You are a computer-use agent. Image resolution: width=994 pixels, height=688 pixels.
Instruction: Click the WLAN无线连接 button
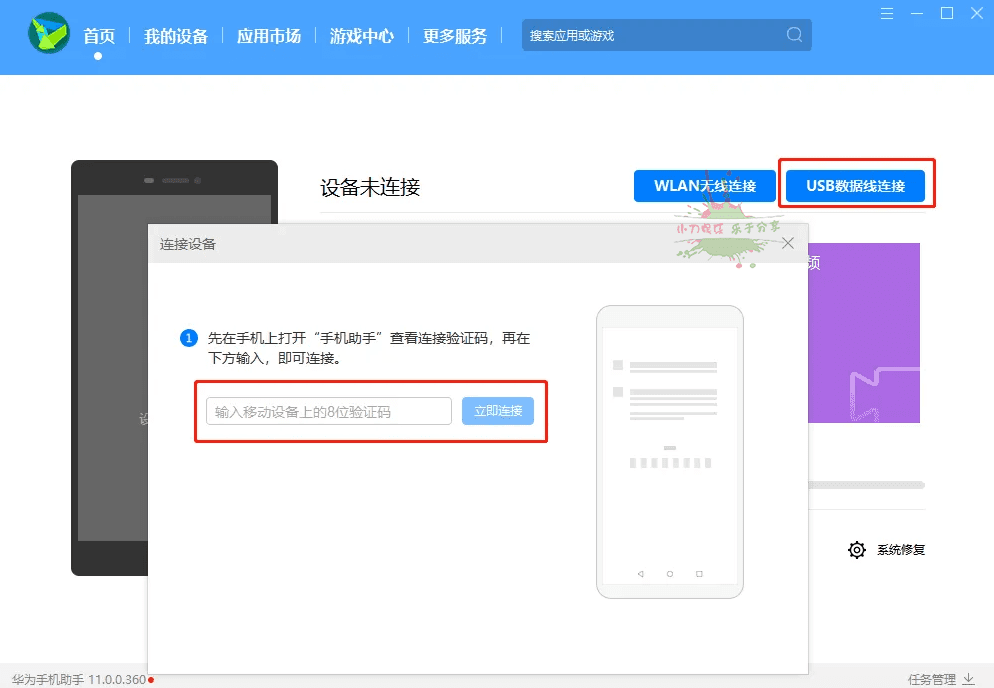point(704,185)
